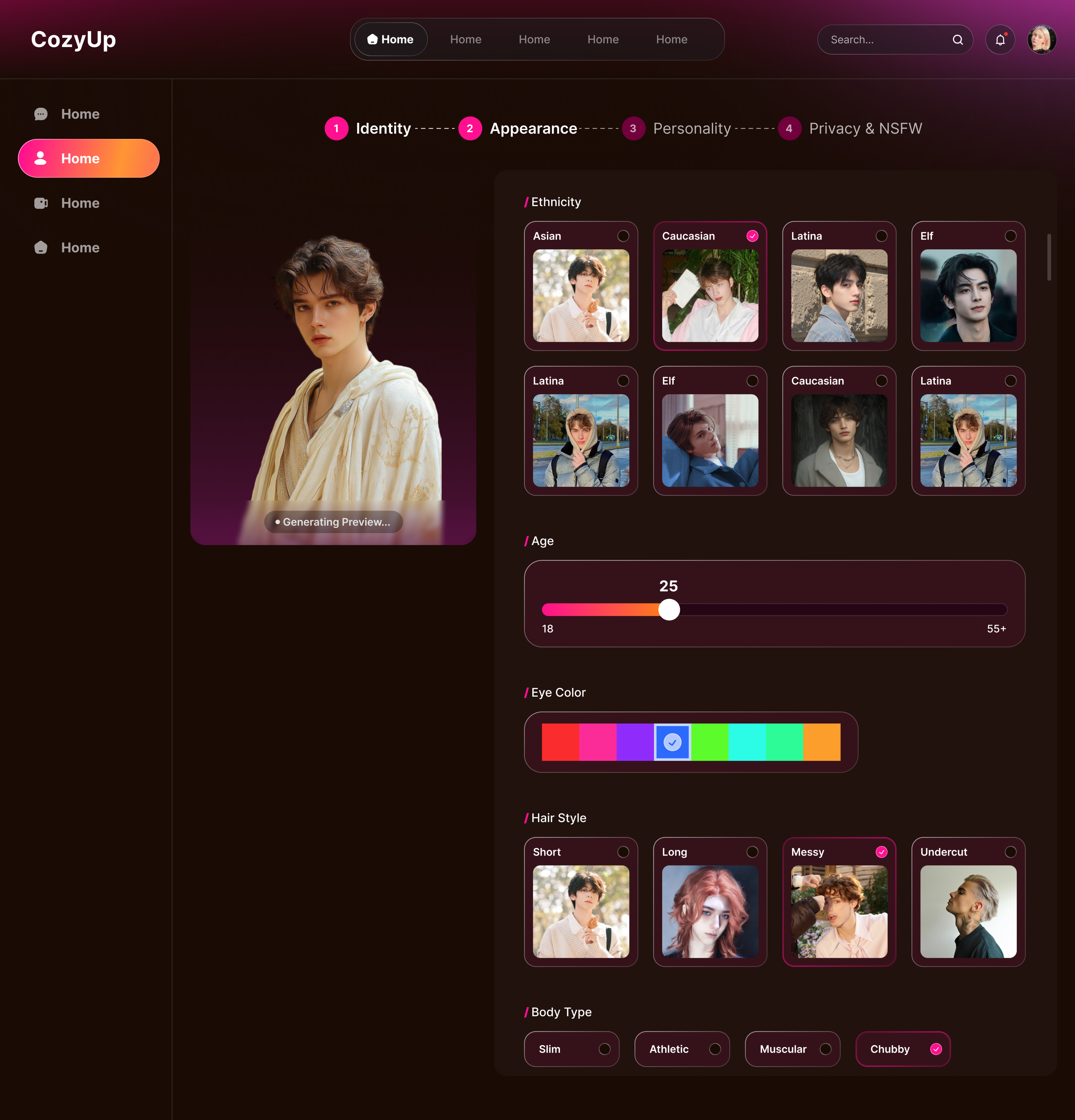Image resolution: width=1075 pixels, height=1120 pixels.
Task: Click the large character preview image
Action: point(333,383)
